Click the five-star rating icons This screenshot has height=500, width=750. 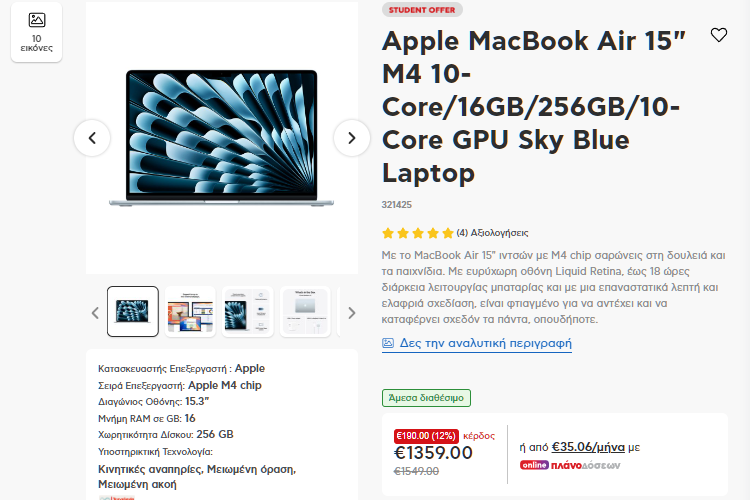point(418,233)
